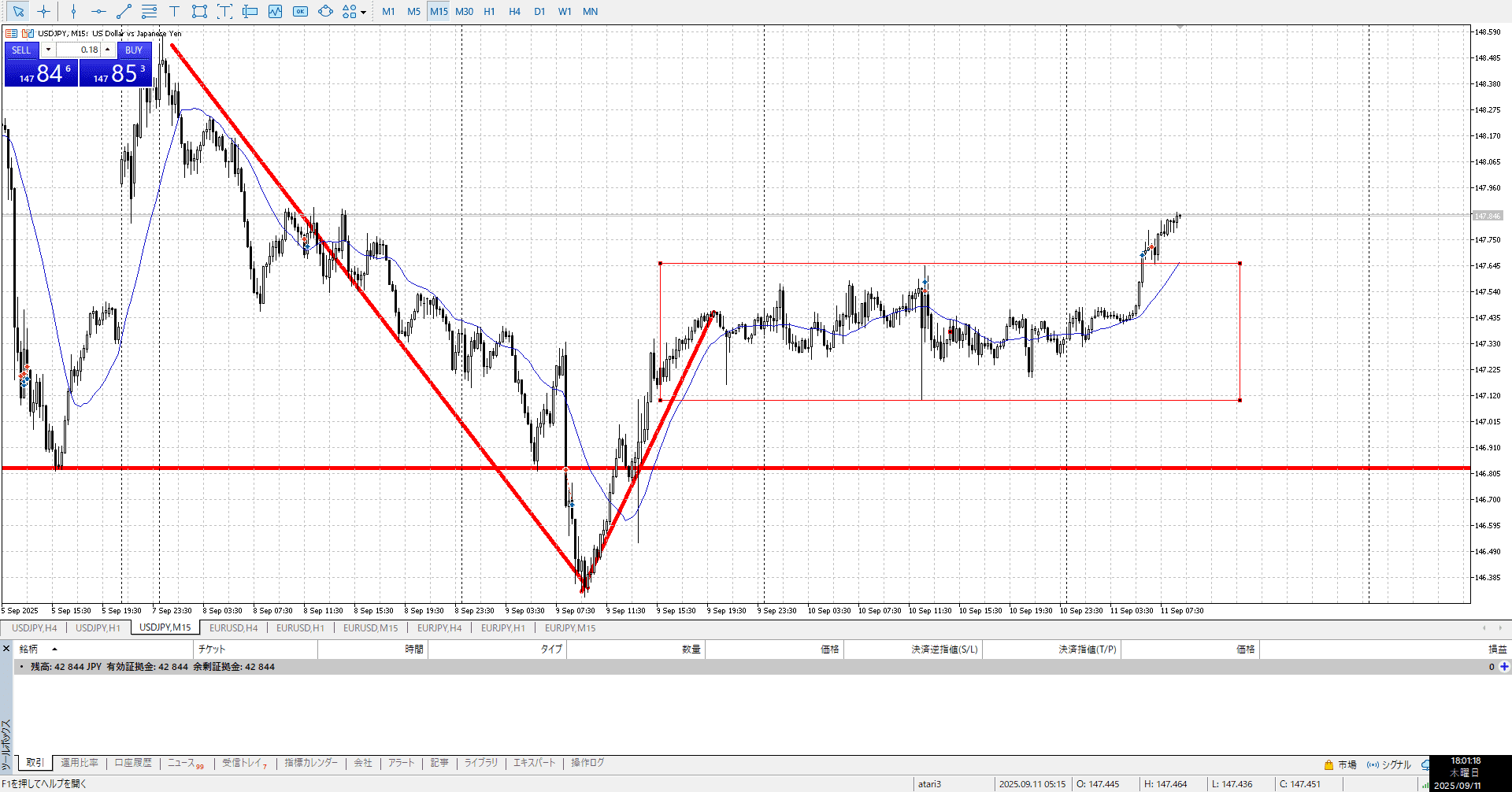The image size is (1512, 792).
Task: Click the SELL button
Action: pyautogui.click(x=21, y=50)
